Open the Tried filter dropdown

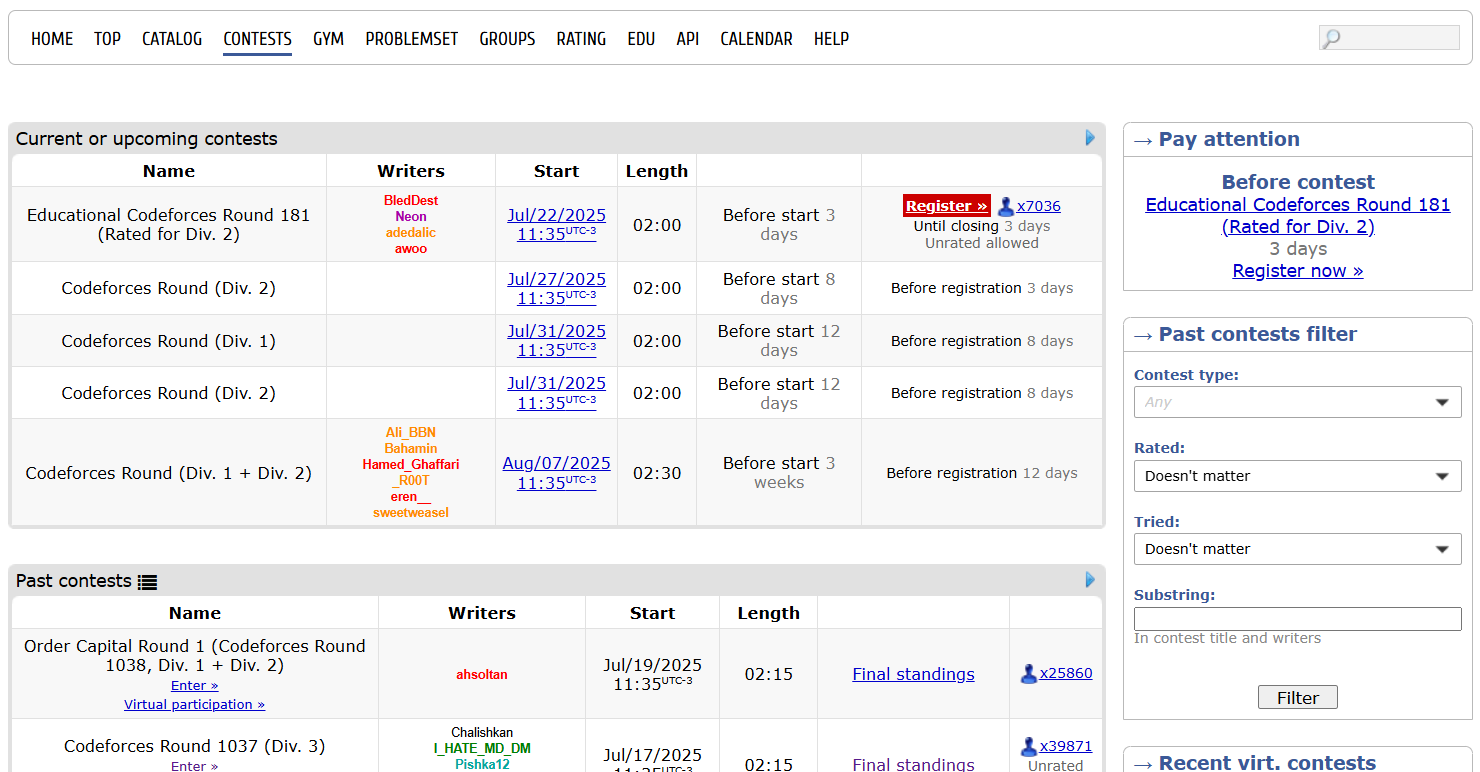(1297, 549)
